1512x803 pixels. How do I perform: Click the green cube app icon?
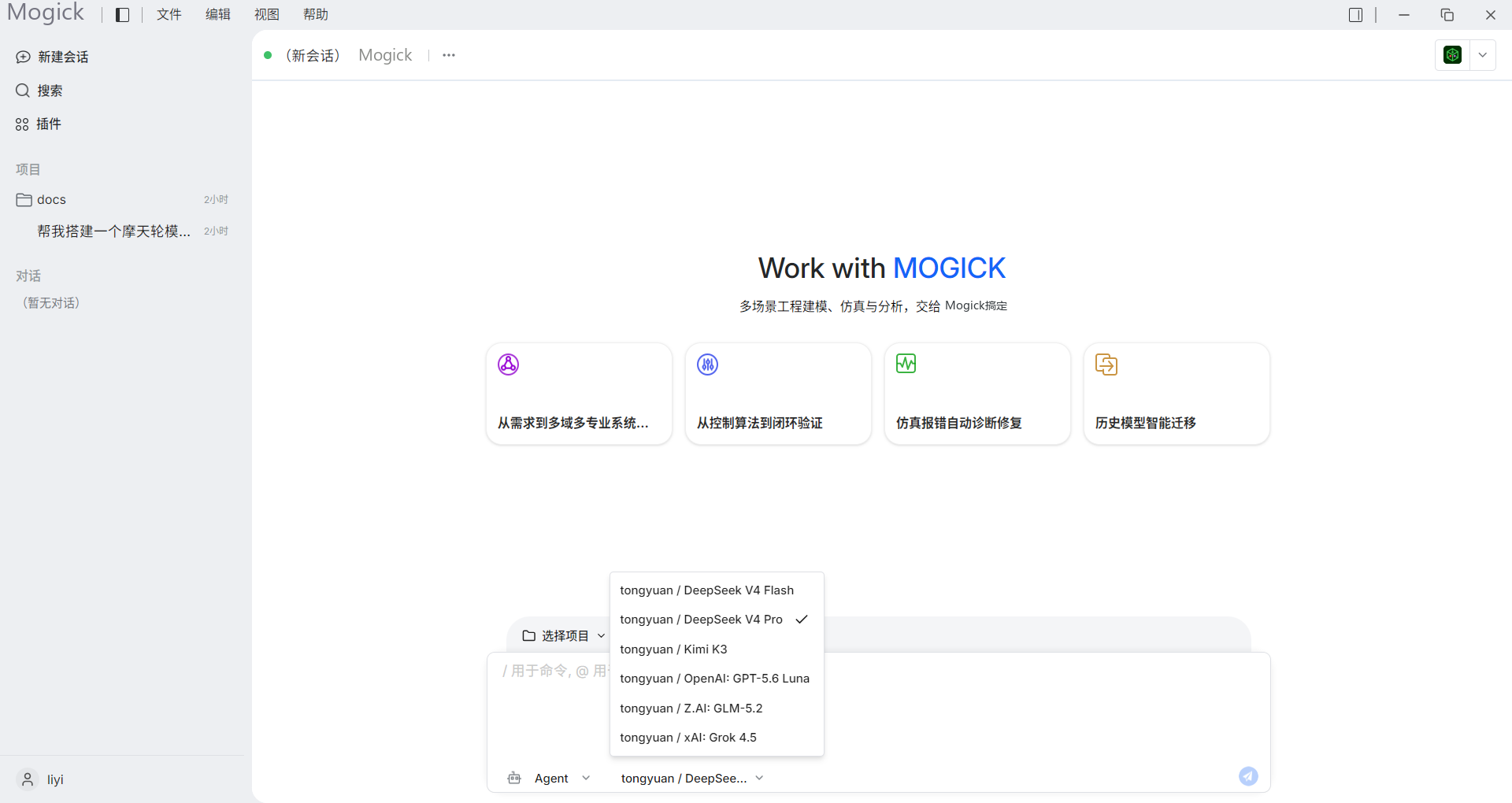click(x=1452, y=55)
